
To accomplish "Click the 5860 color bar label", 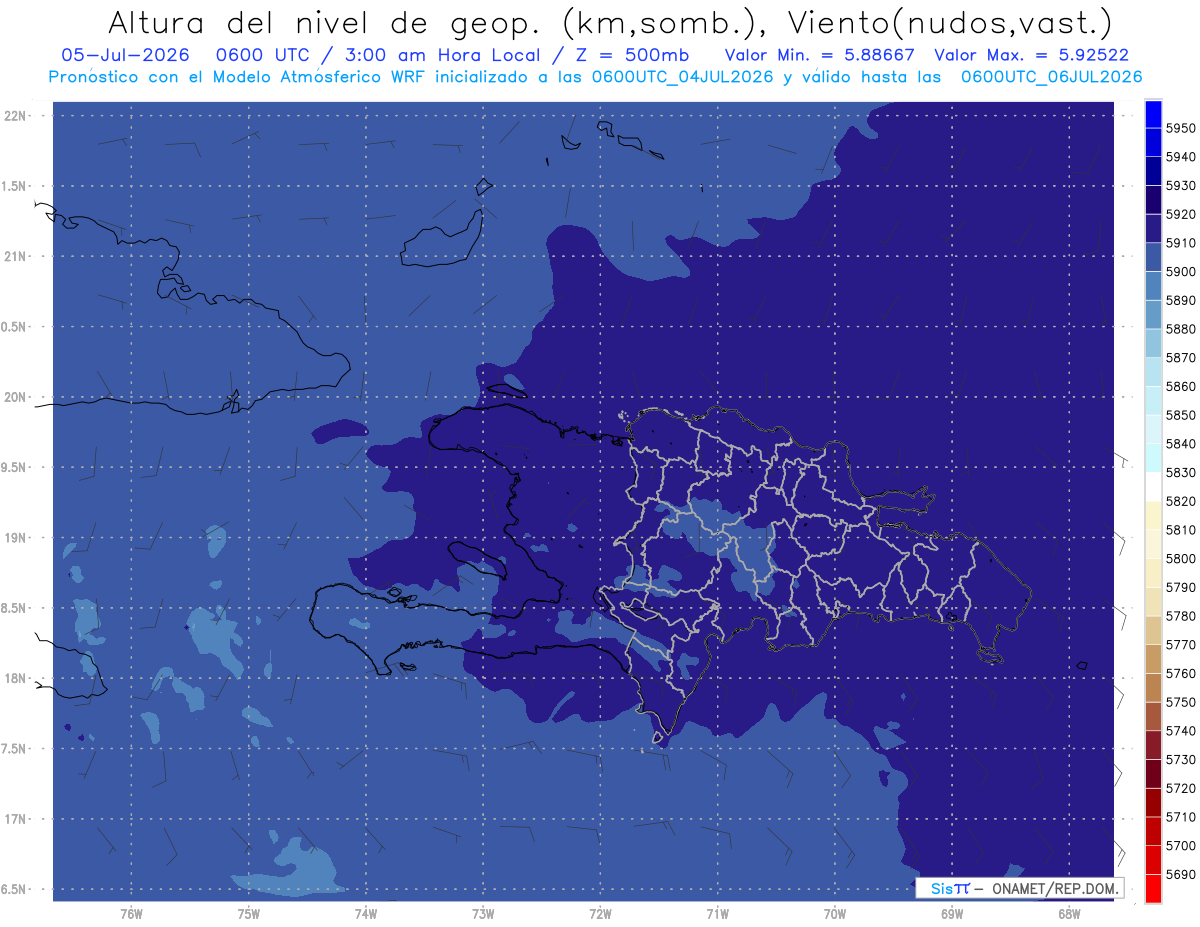I will (x=1180, y=386).
